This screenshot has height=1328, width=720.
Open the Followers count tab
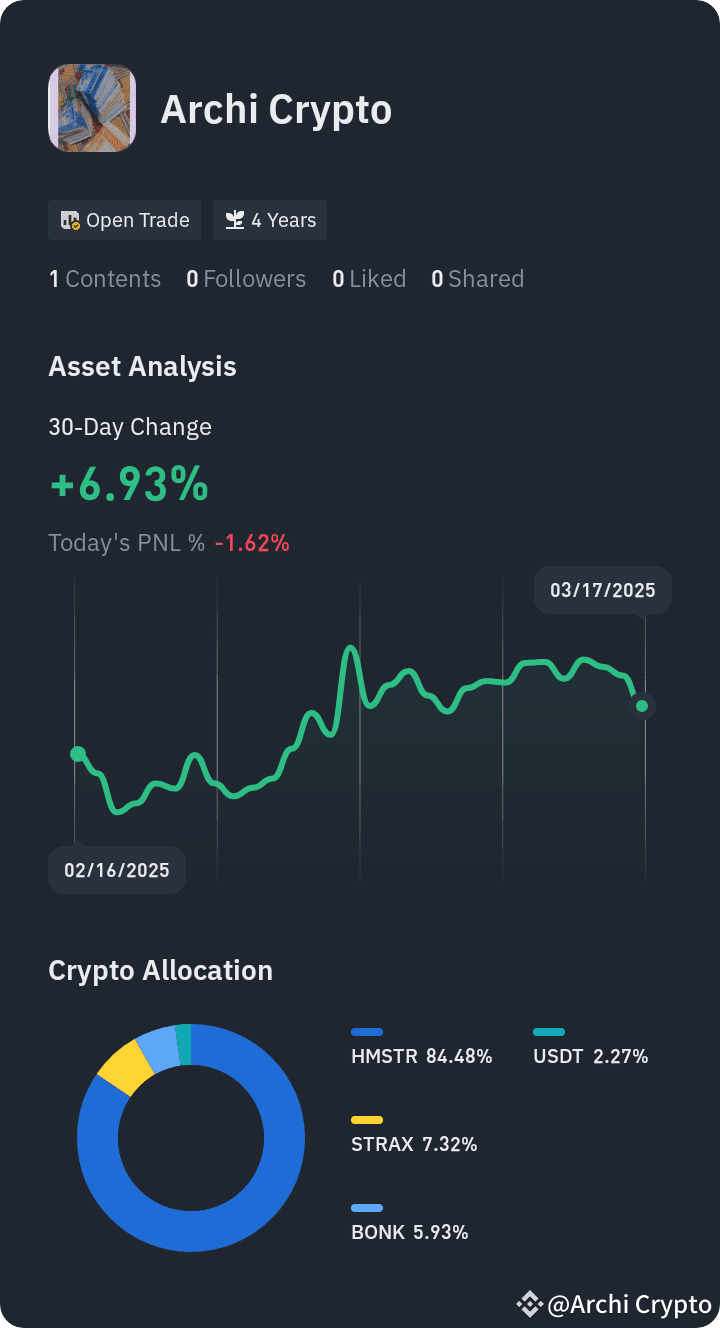246,279
